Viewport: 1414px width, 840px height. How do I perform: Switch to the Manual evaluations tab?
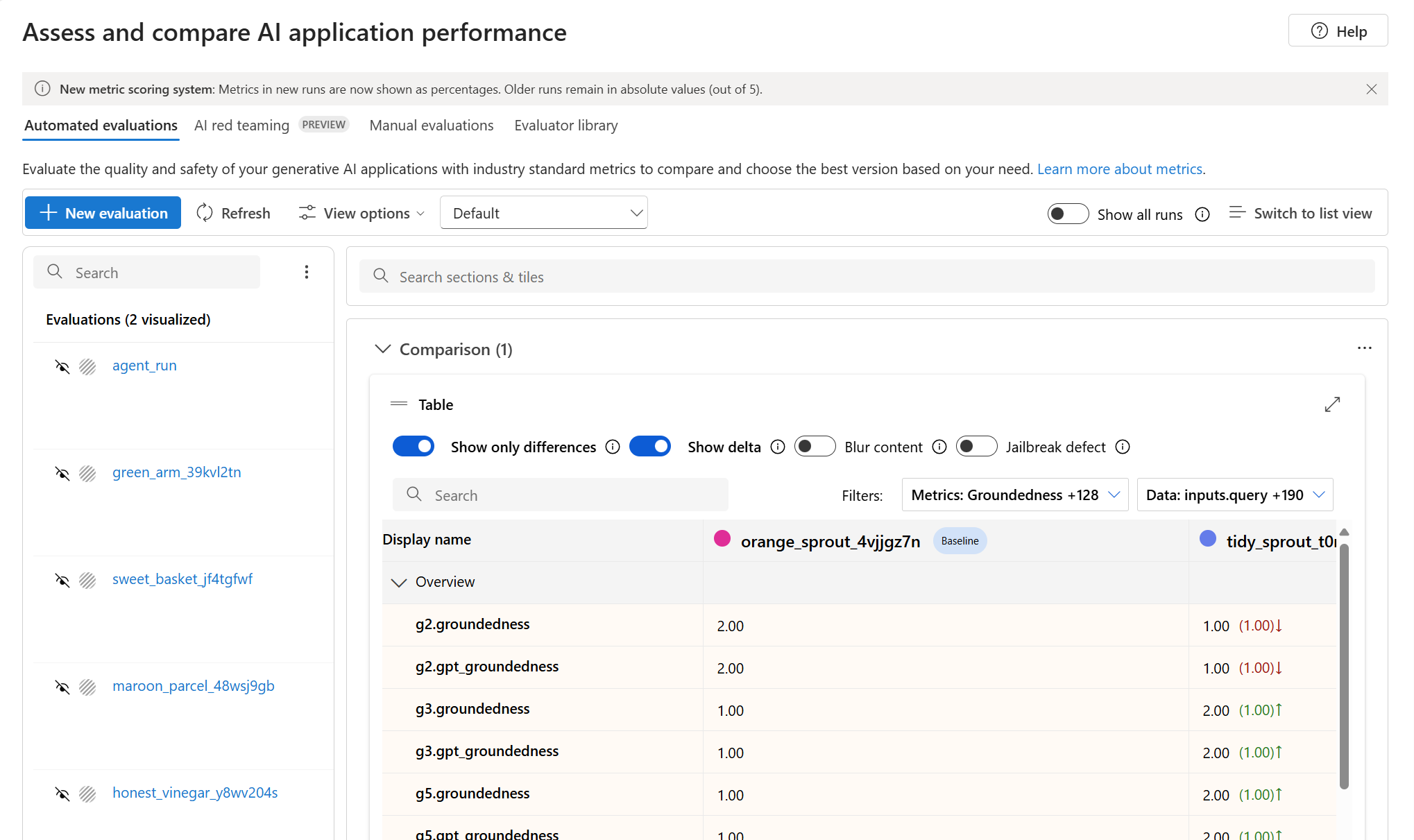pos(432,126)
